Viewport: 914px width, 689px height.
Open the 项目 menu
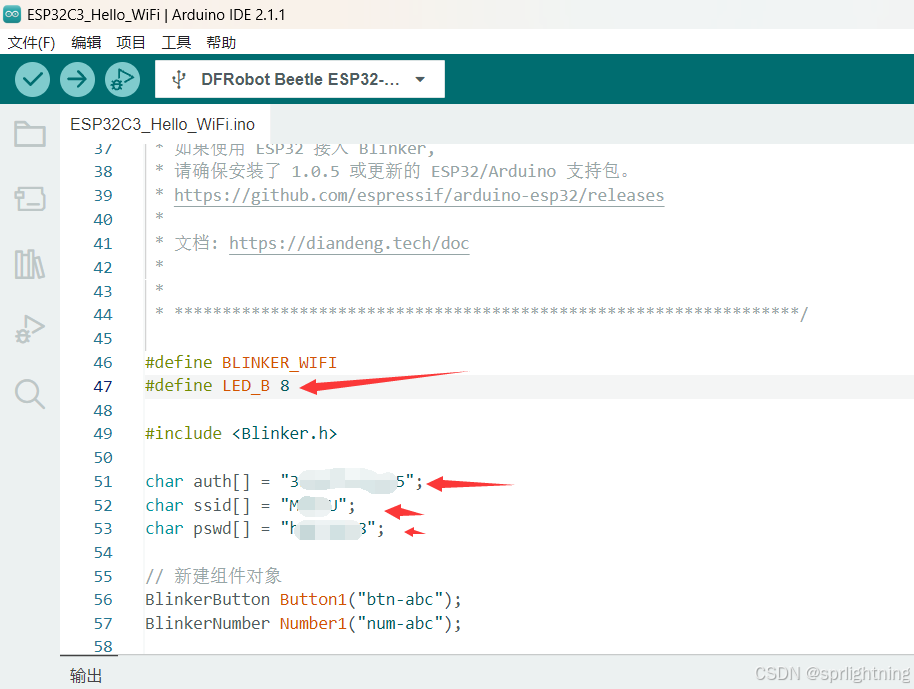pyautogui.click(x=131, y=43)
